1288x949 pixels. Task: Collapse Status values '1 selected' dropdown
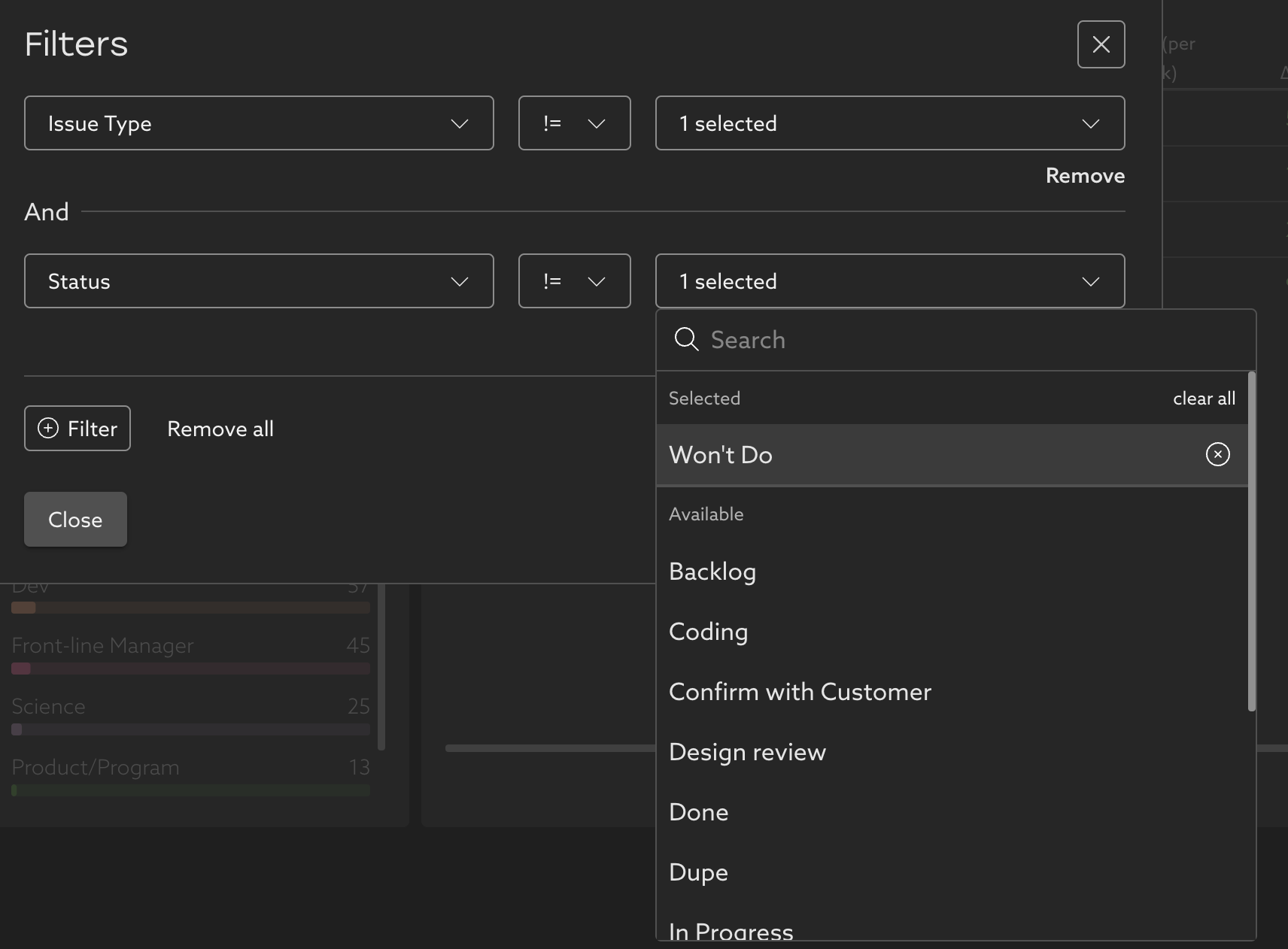[889, 281]
